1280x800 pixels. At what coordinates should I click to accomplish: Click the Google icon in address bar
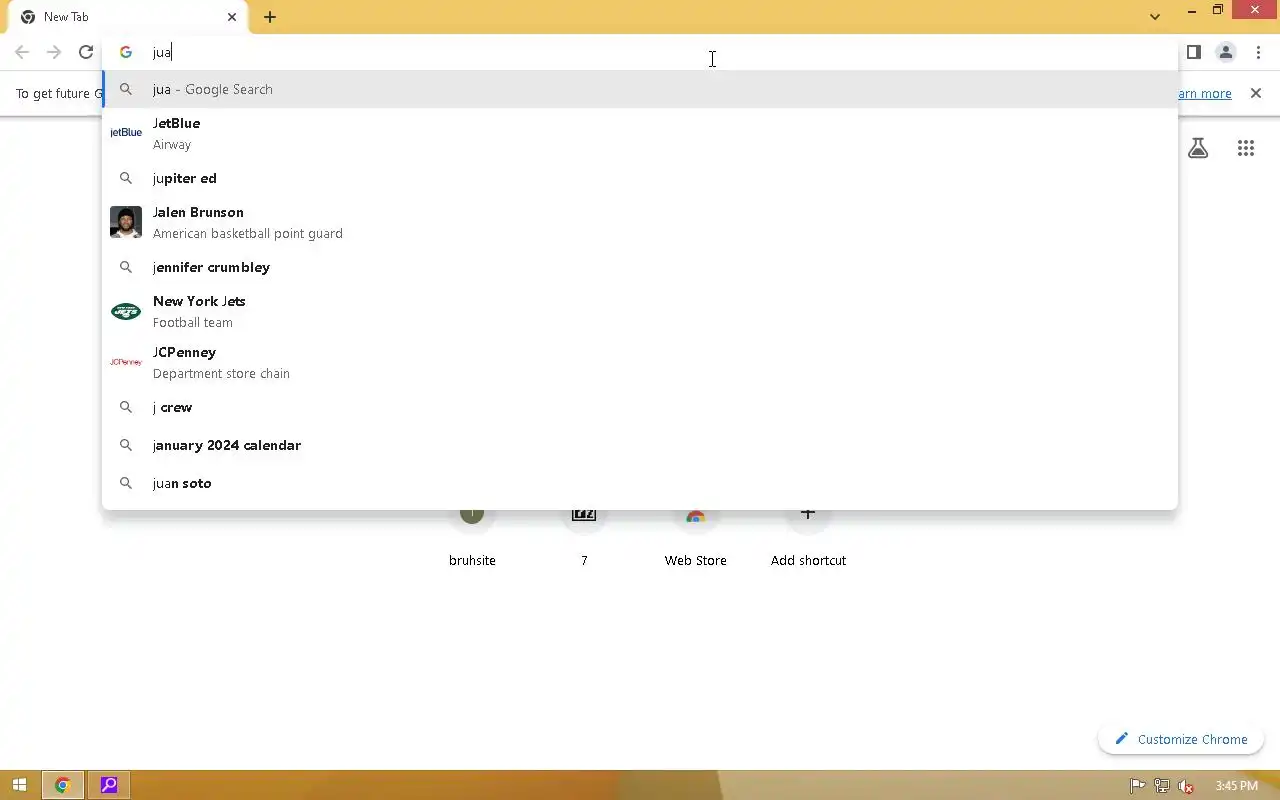click(x=126, y=52)
